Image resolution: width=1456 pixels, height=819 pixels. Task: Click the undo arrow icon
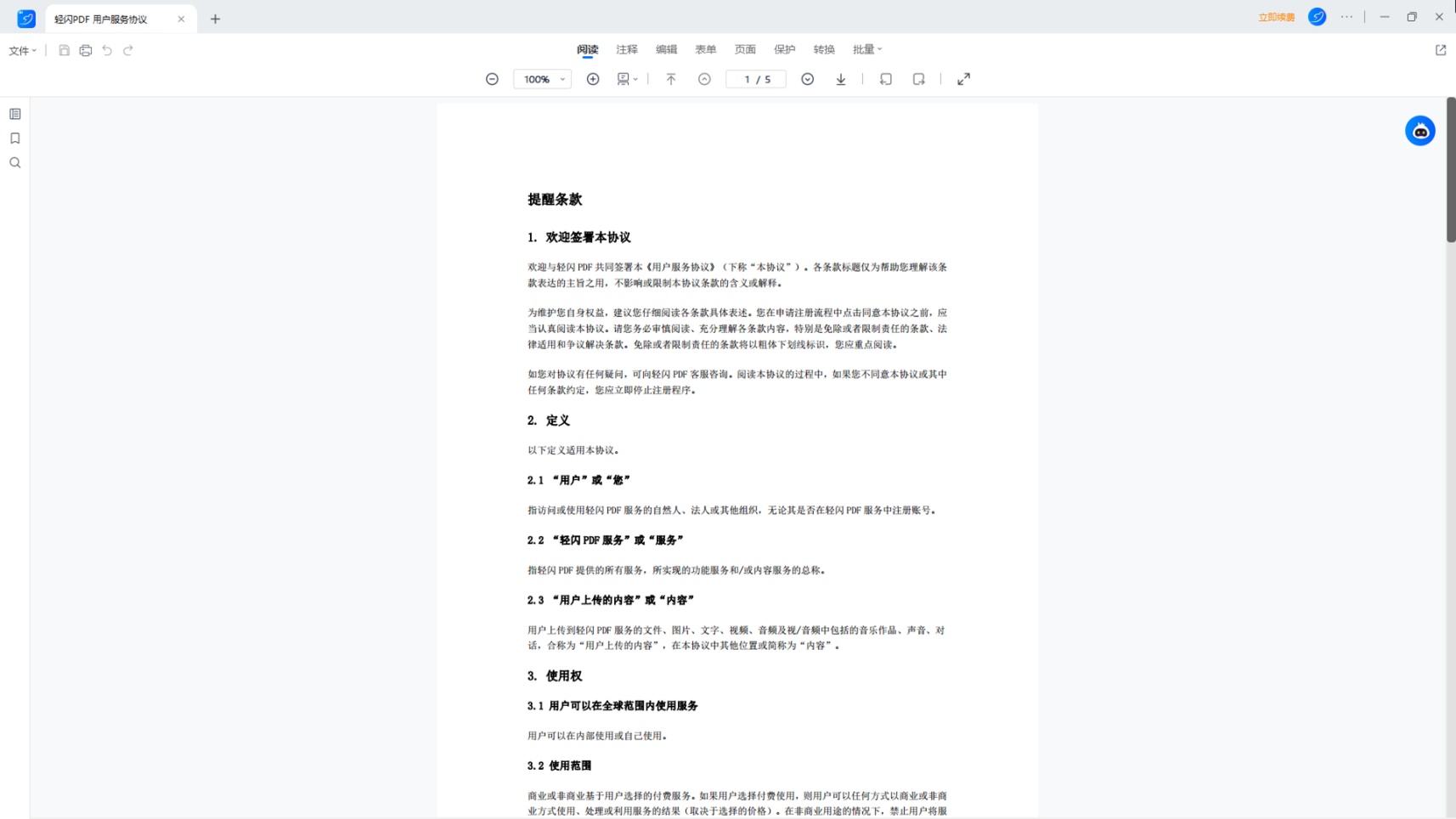pos(107,51)
